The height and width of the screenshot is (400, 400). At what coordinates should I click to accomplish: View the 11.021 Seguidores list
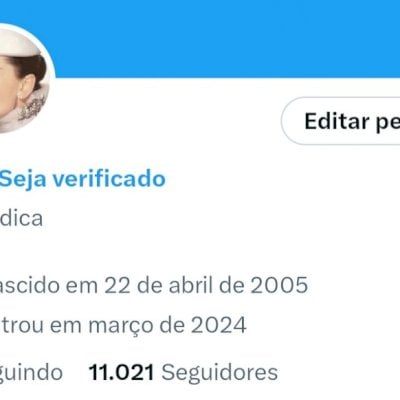pyautogui.click(x=183, y=372)
